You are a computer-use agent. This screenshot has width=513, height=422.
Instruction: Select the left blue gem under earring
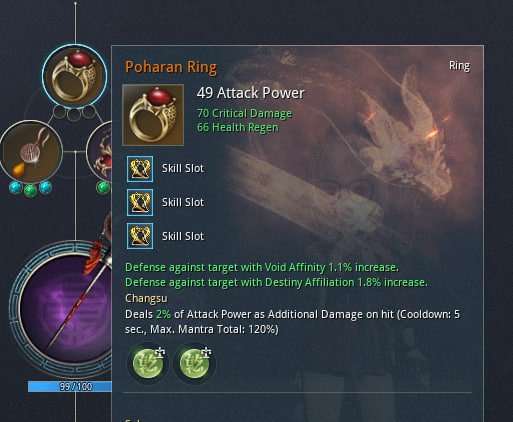coord(15,188)
